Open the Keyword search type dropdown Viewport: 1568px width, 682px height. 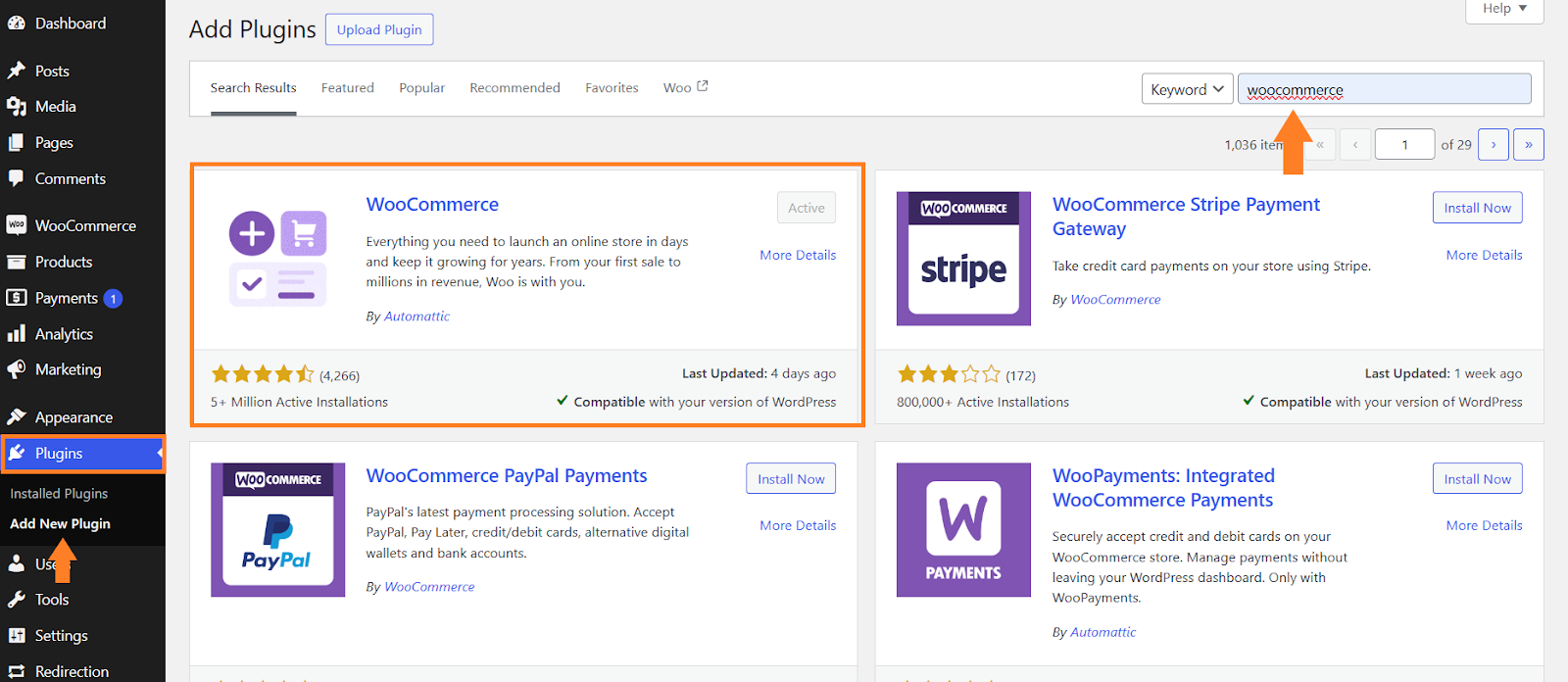pyautogui.click(x=1187, y=89)
